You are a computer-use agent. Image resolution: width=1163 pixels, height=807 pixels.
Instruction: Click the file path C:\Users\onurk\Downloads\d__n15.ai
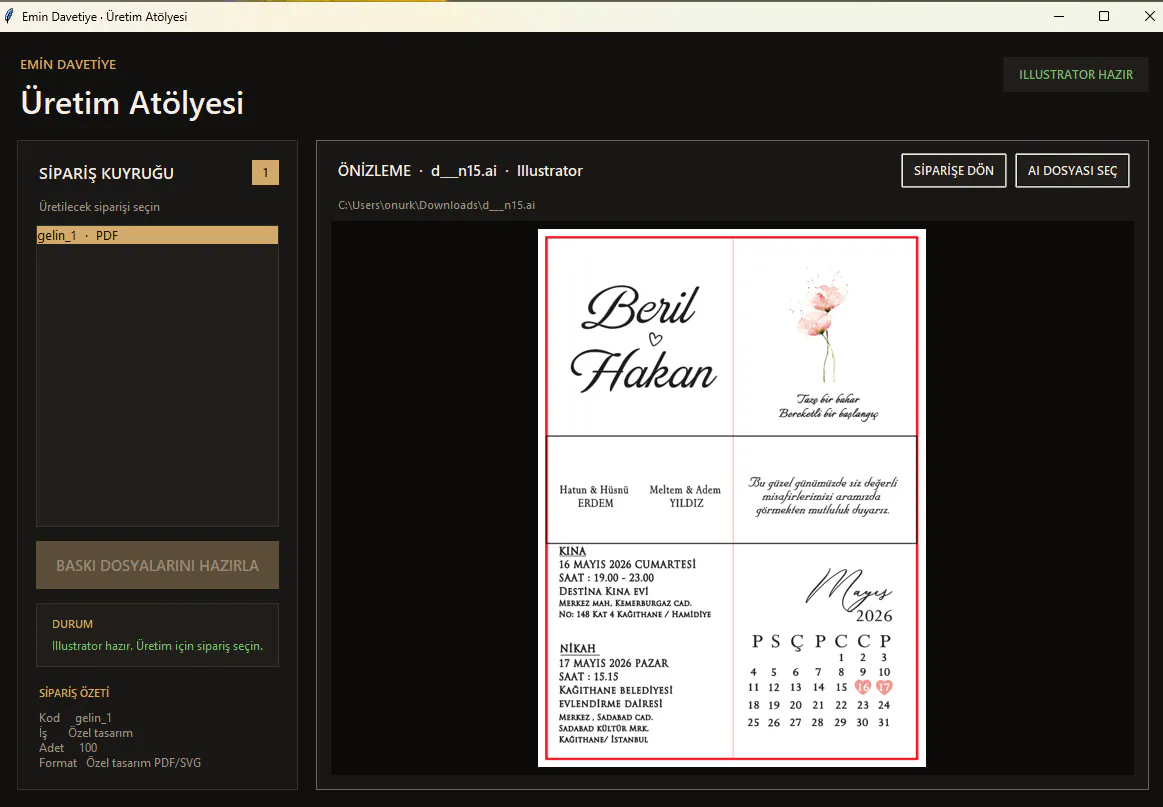coord(436,205)
